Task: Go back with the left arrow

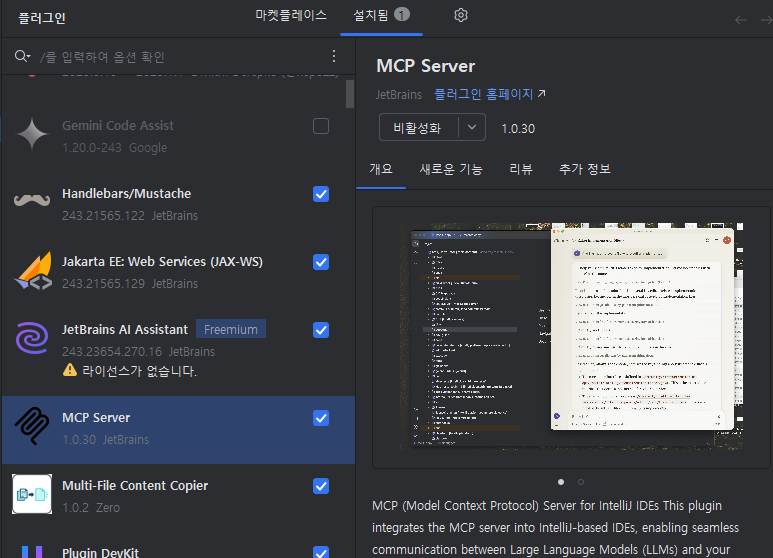Action: point(740,20)
